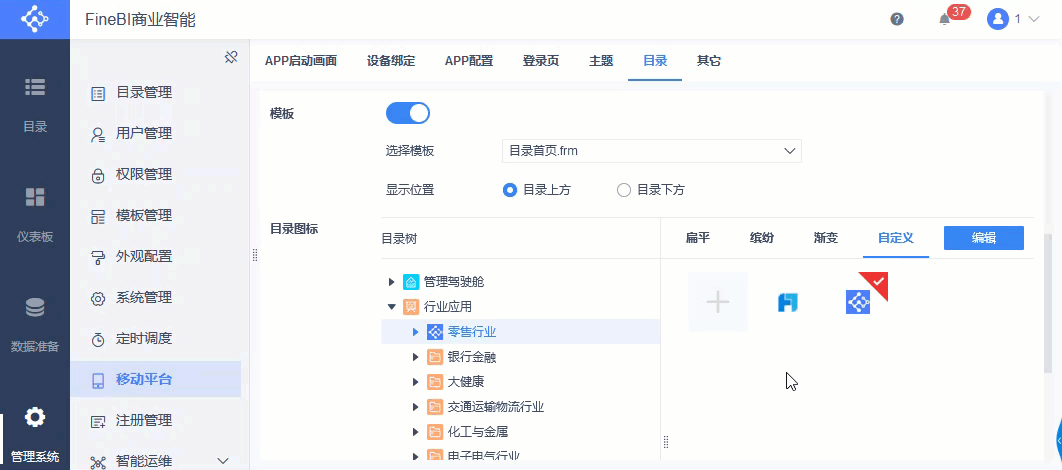Select 化工与金属 tree row text
The height and width of the screenshot is (470, 1062).
477,432
